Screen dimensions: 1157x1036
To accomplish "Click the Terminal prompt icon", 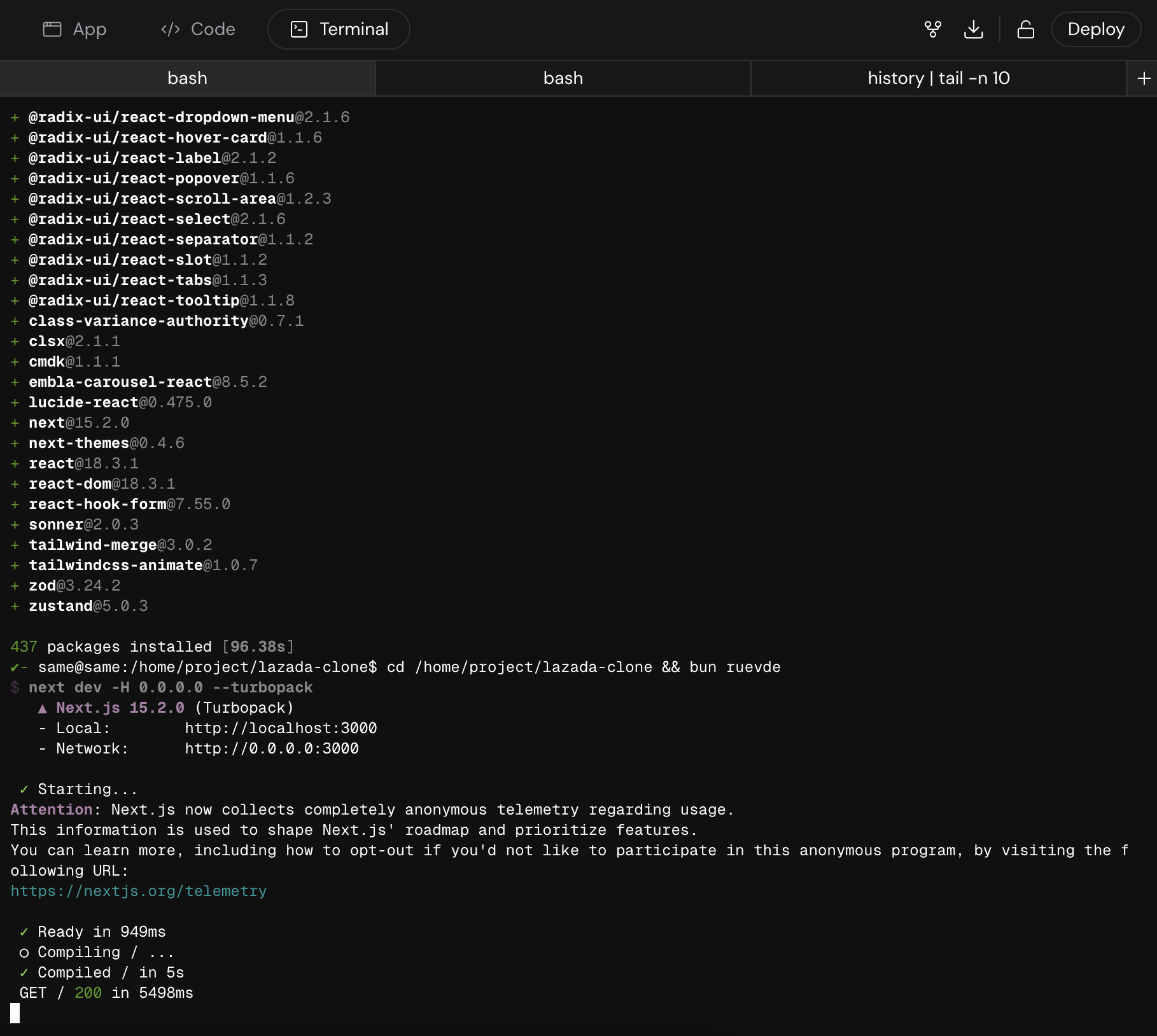I will (x=300, y=29).
